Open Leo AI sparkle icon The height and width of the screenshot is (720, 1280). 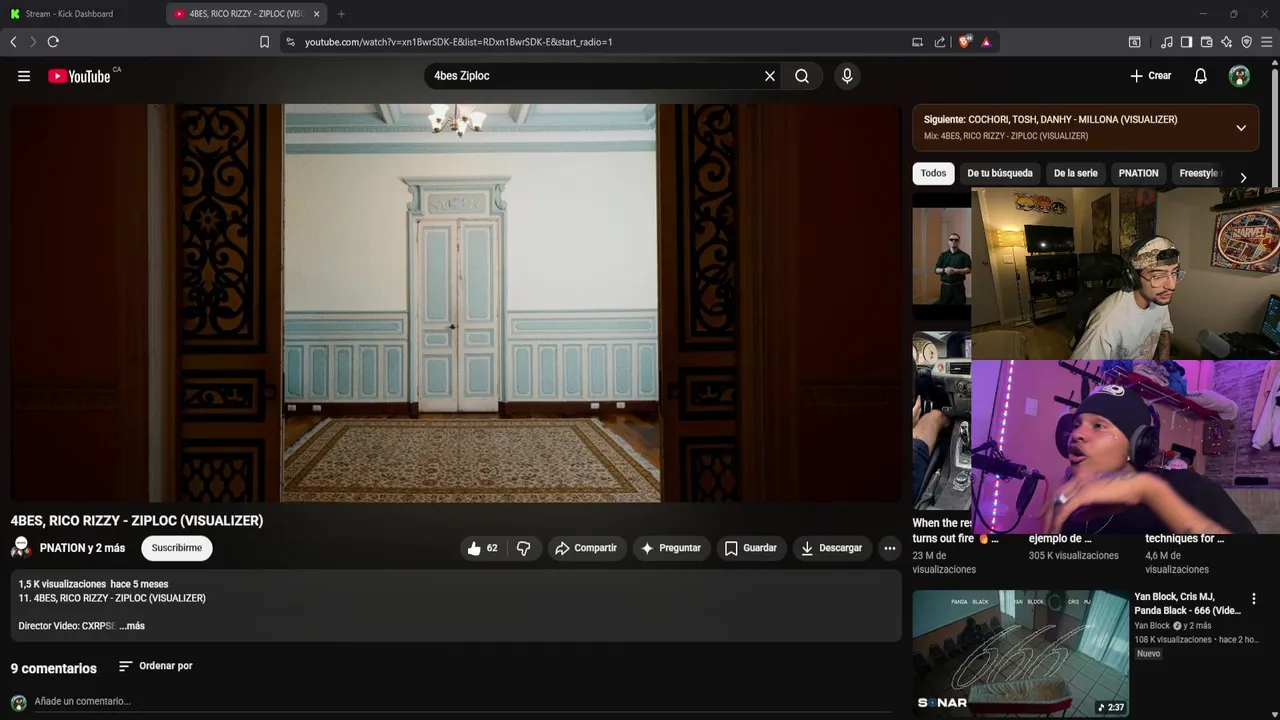tap(1226, 42)
